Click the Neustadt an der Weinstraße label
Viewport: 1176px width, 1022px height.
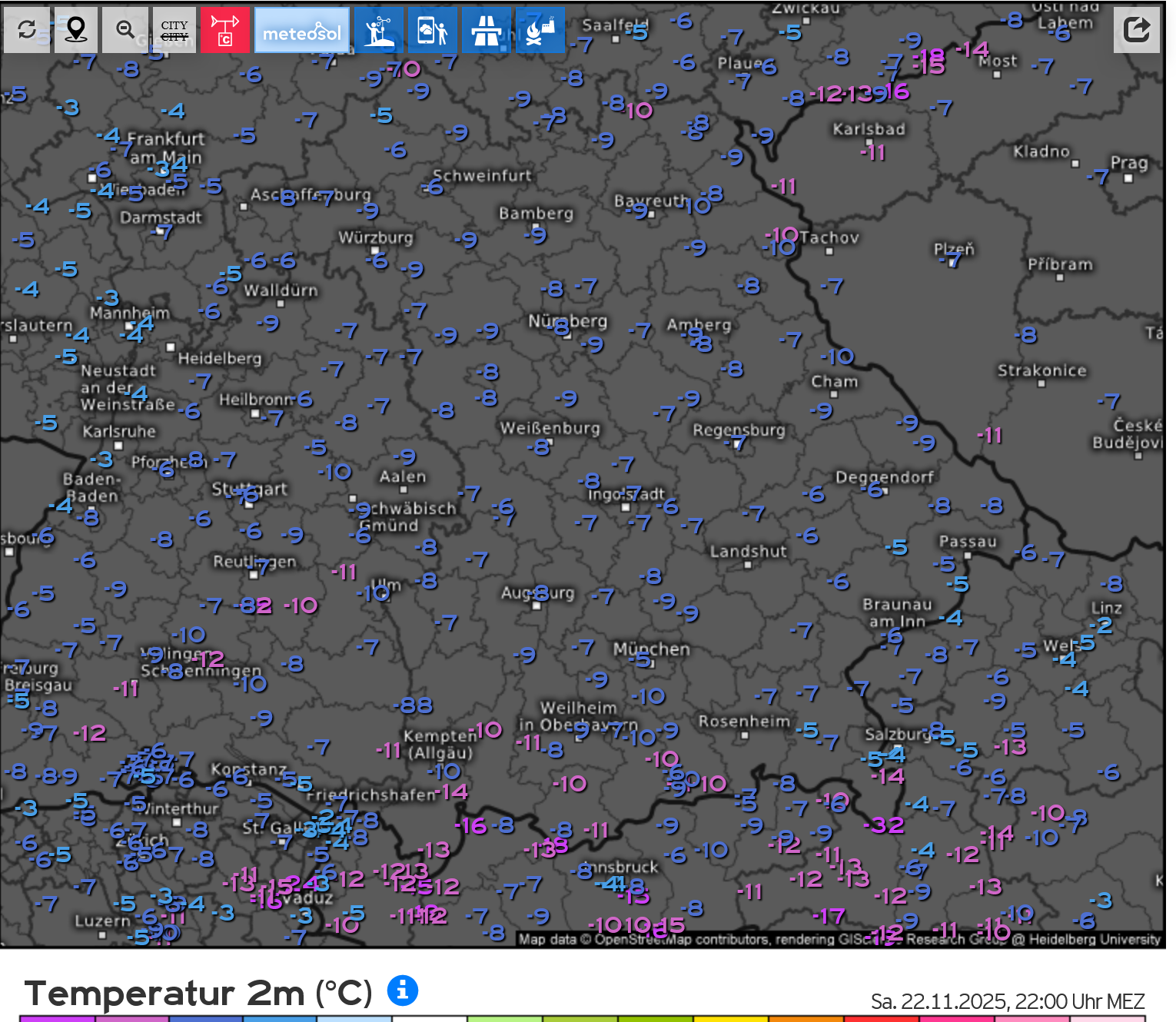(128, 387)
